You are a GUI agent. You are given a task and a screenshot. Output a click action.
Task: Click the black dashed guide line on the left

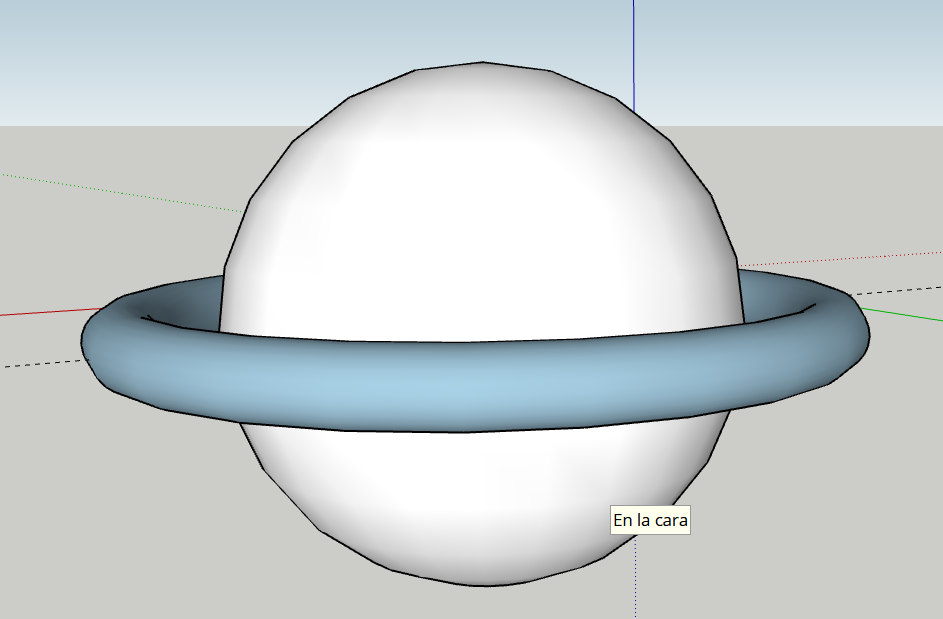point(40,361)
